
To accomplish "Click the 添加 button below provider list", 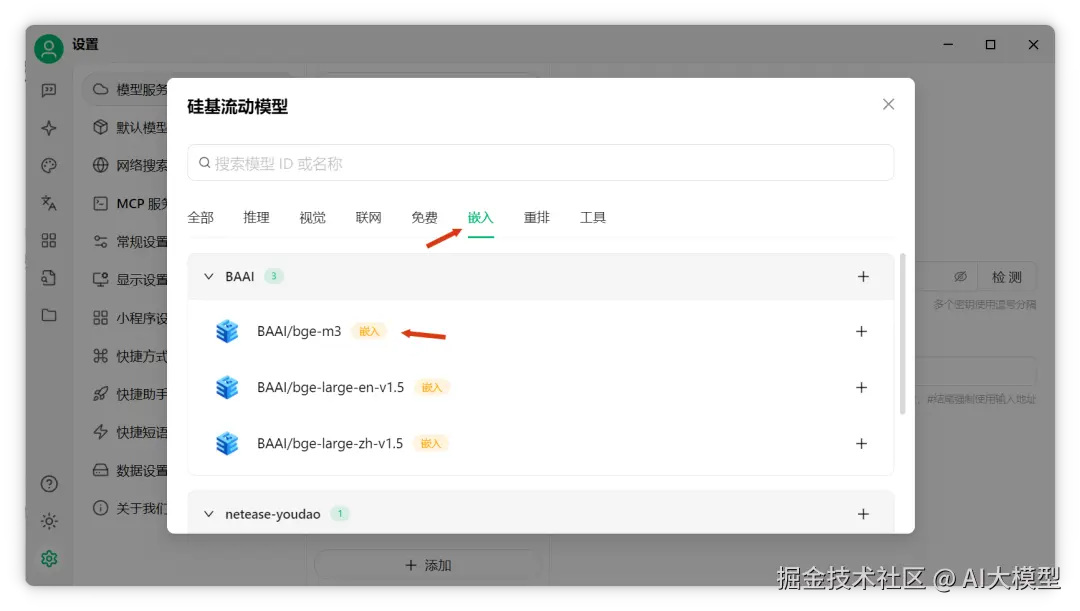I will click(x=428, y=565).
